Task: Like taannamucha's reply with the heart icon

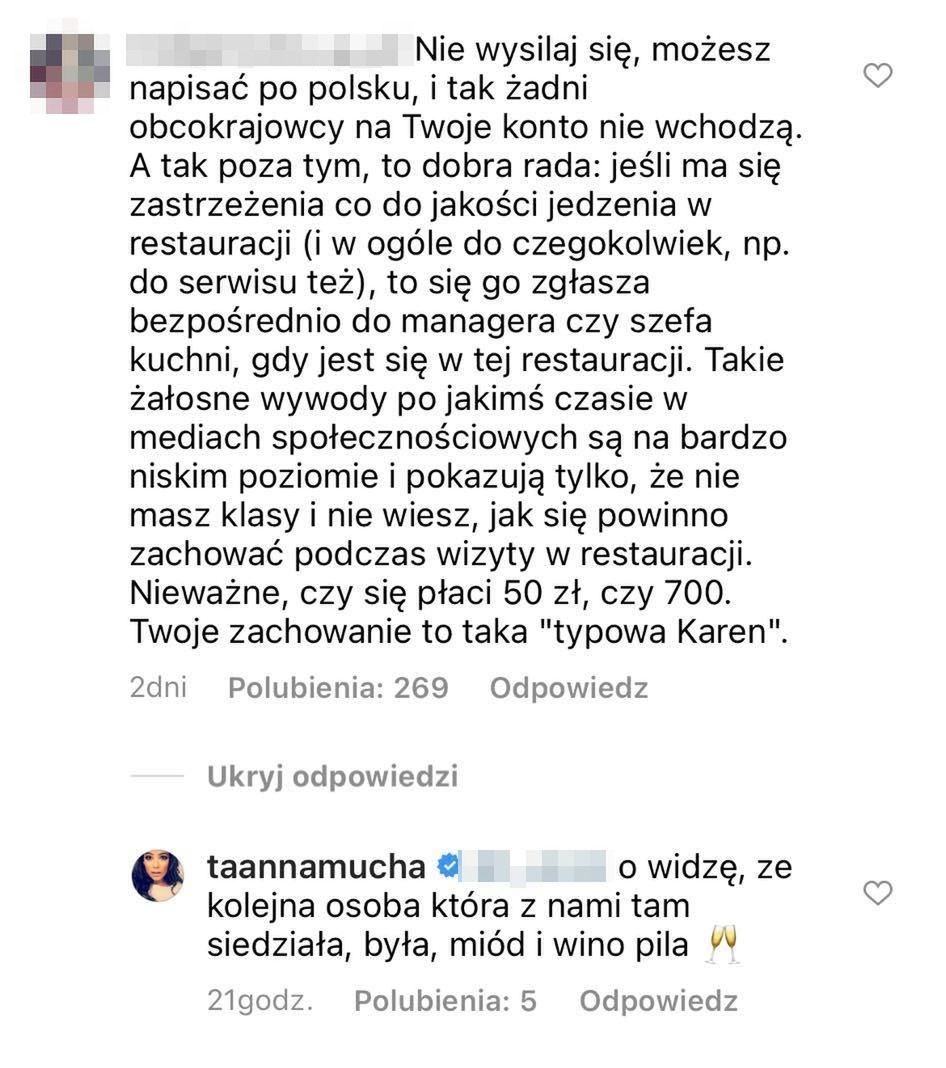Action: click(x=877, y=892)
